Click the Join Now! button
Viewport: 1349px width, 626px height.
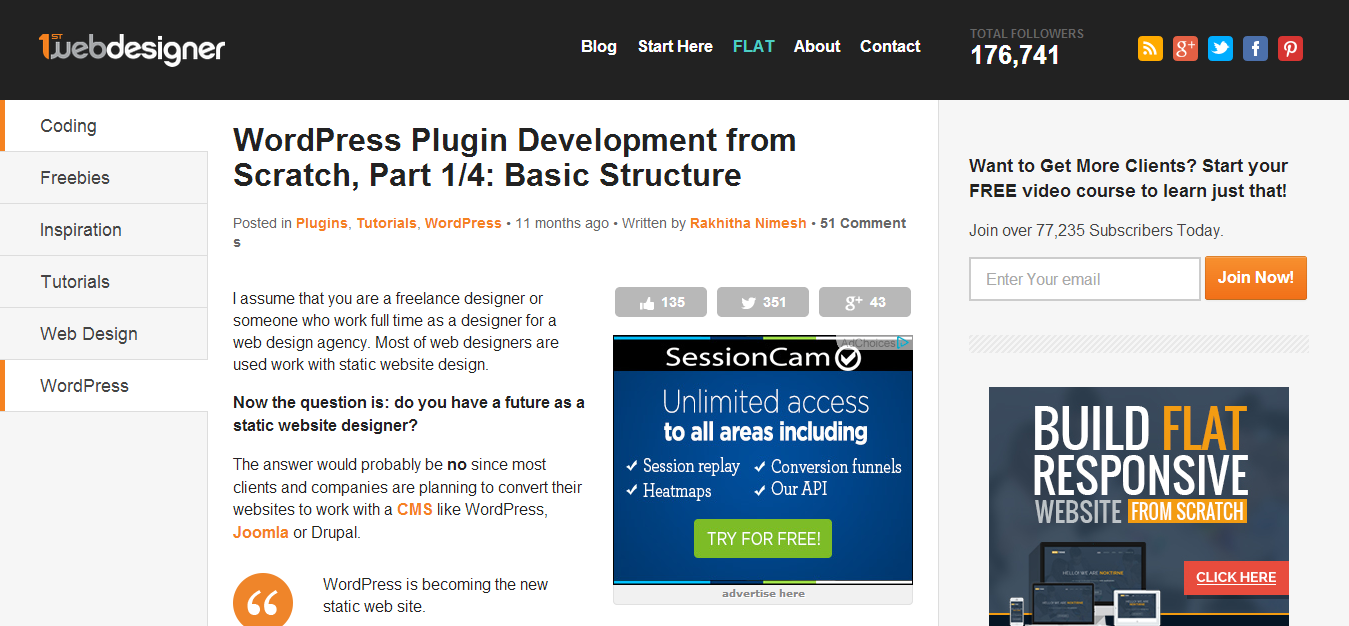point(1256,278)
